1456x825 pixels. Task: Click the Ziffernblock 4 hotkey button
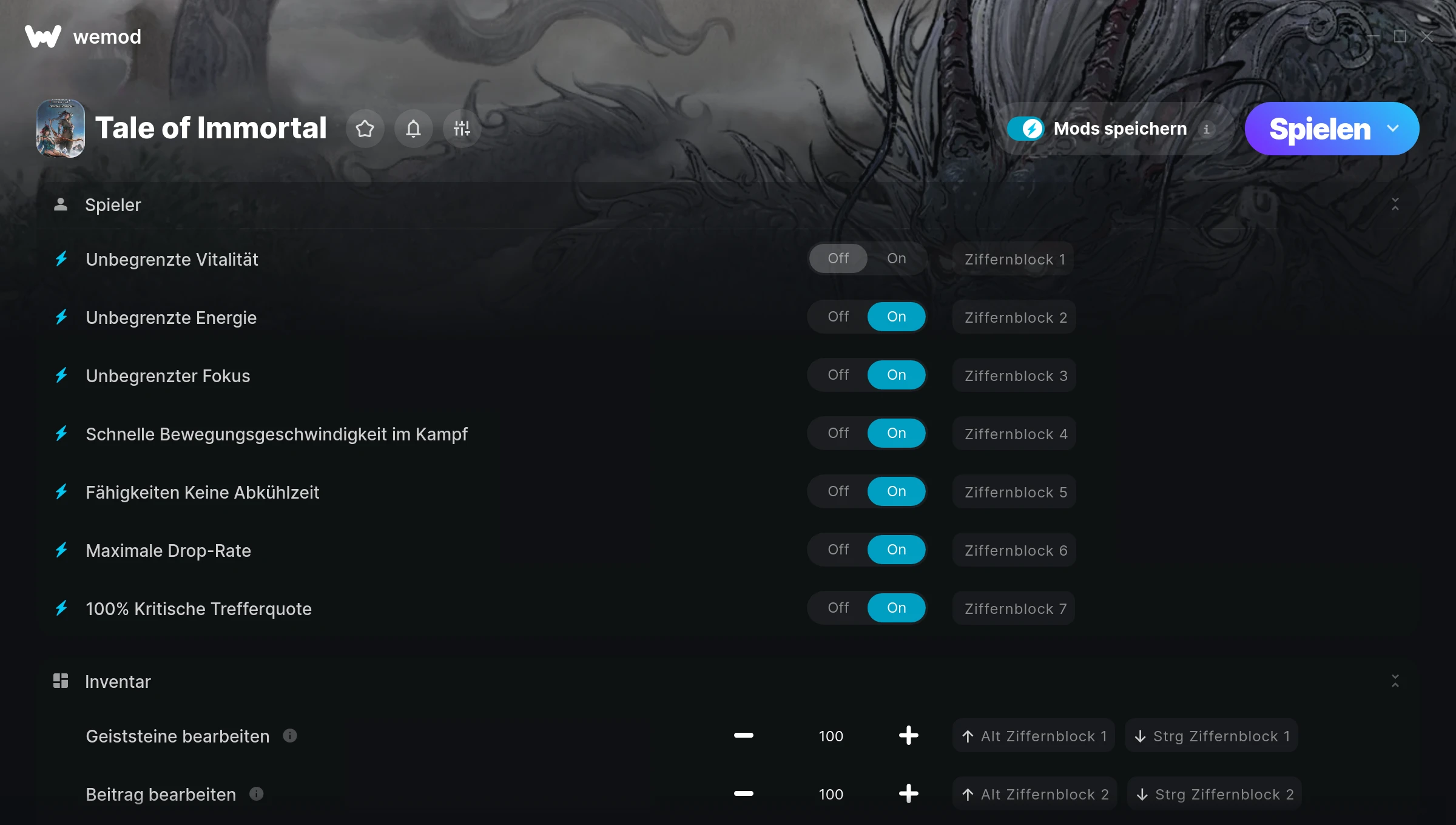click(1014, 434)
